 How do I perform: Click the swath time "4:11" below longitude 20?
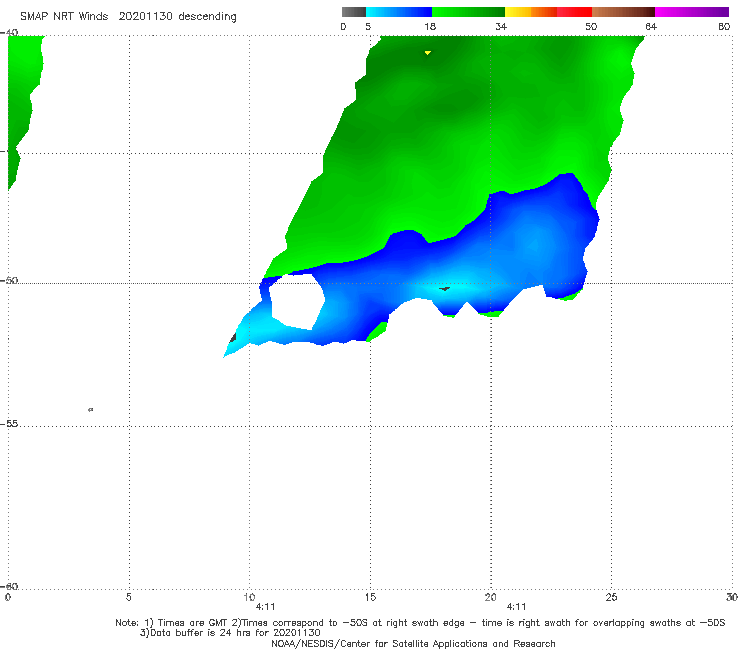[516, 607]
